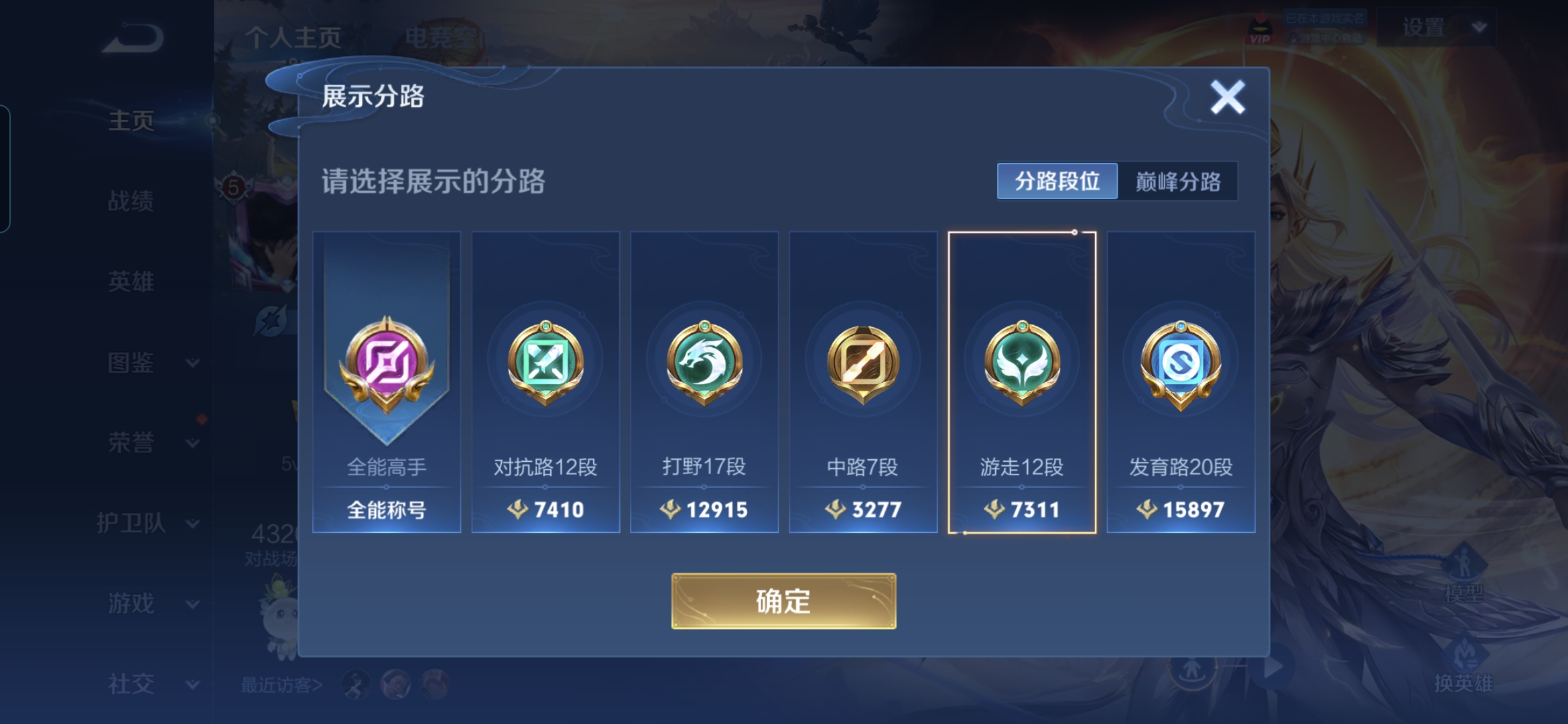Expand the 图鉴 sidebar chevron

[x=193, y=363]
